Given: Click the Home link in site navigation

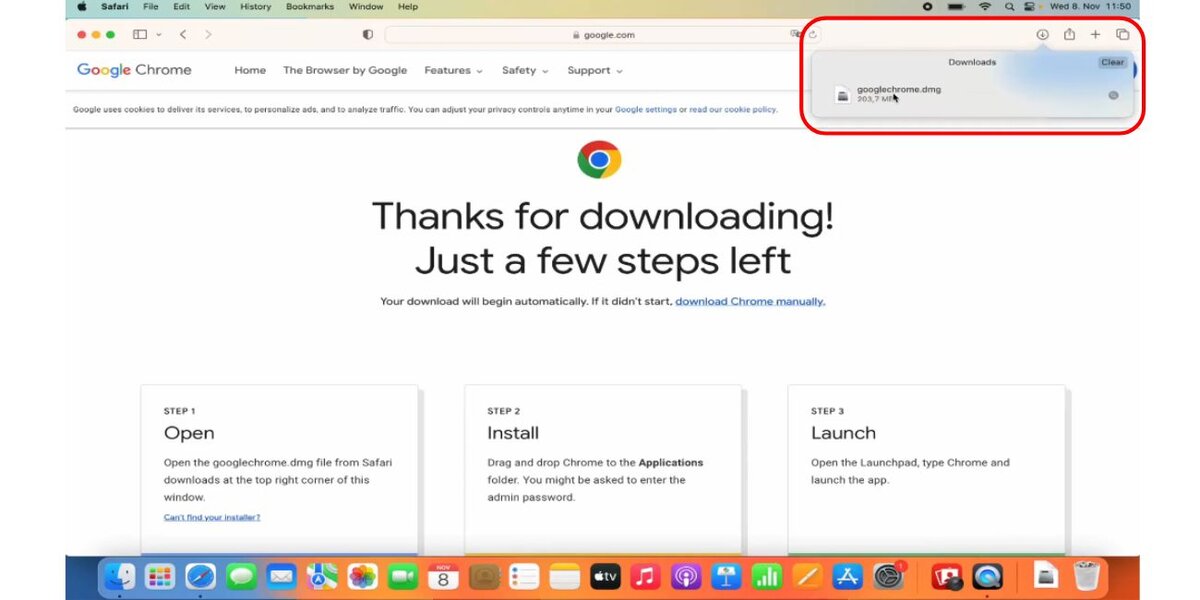Looking at the screenshot, I should 250,70.
